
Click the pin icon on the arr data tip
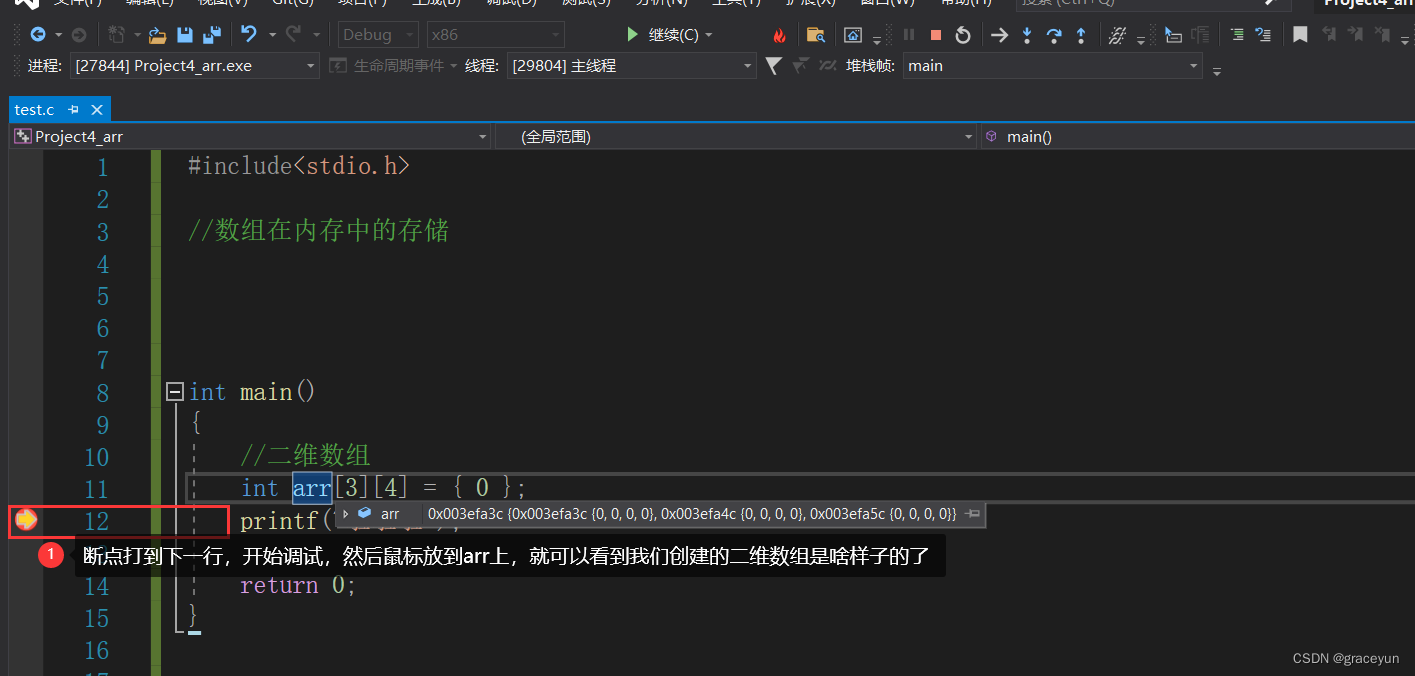(972, 514)
